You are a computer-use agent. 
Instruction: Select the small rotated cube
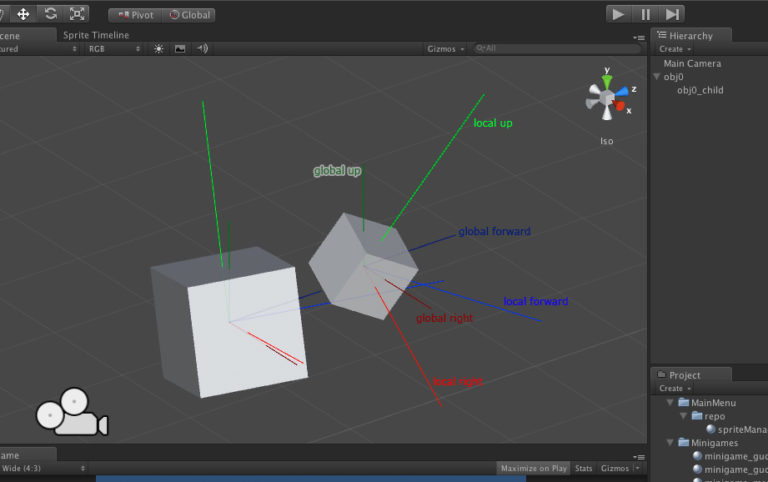(363, 266)
